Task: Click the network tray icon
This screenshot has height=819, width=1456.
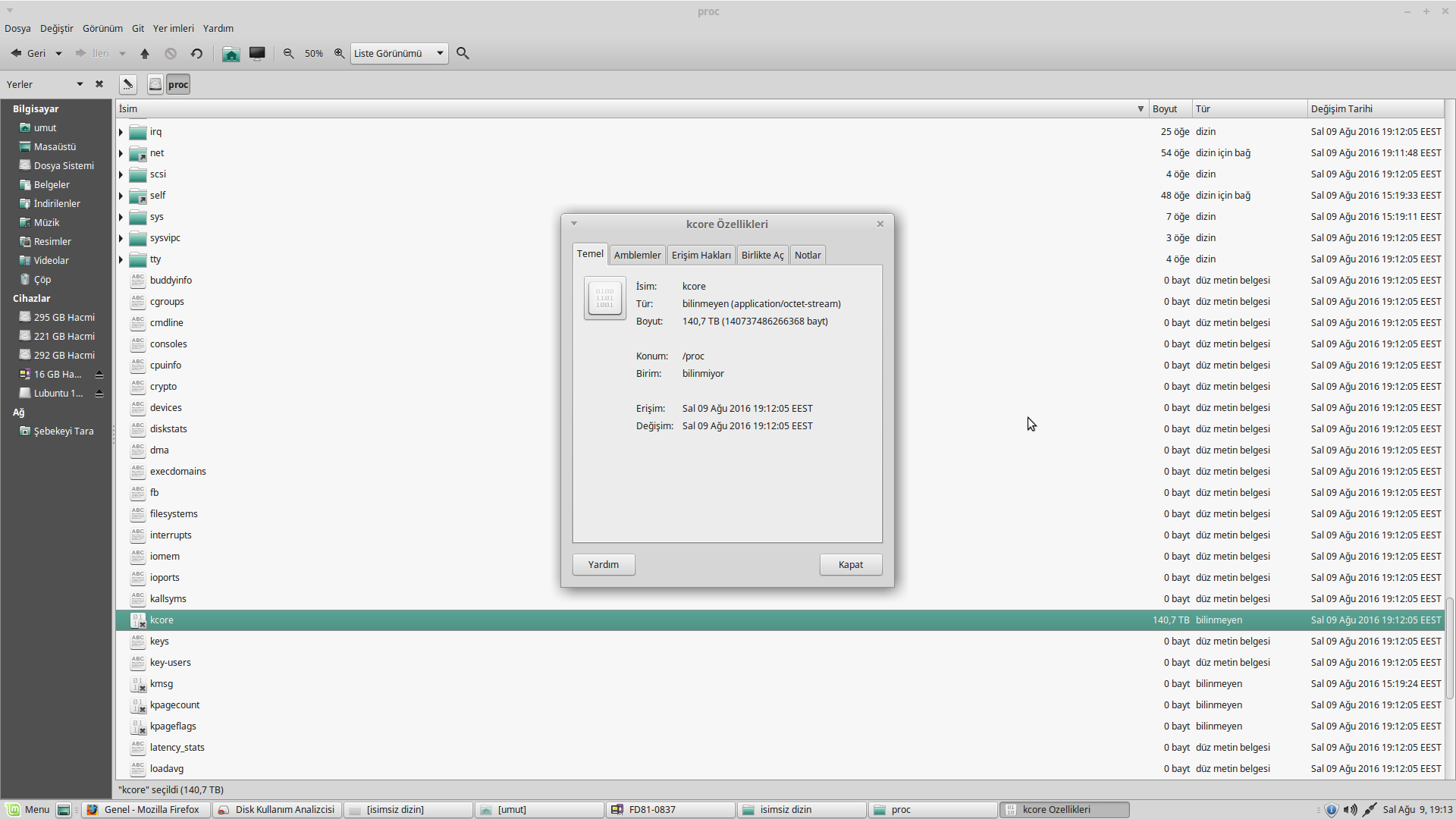Action: 1370,810
